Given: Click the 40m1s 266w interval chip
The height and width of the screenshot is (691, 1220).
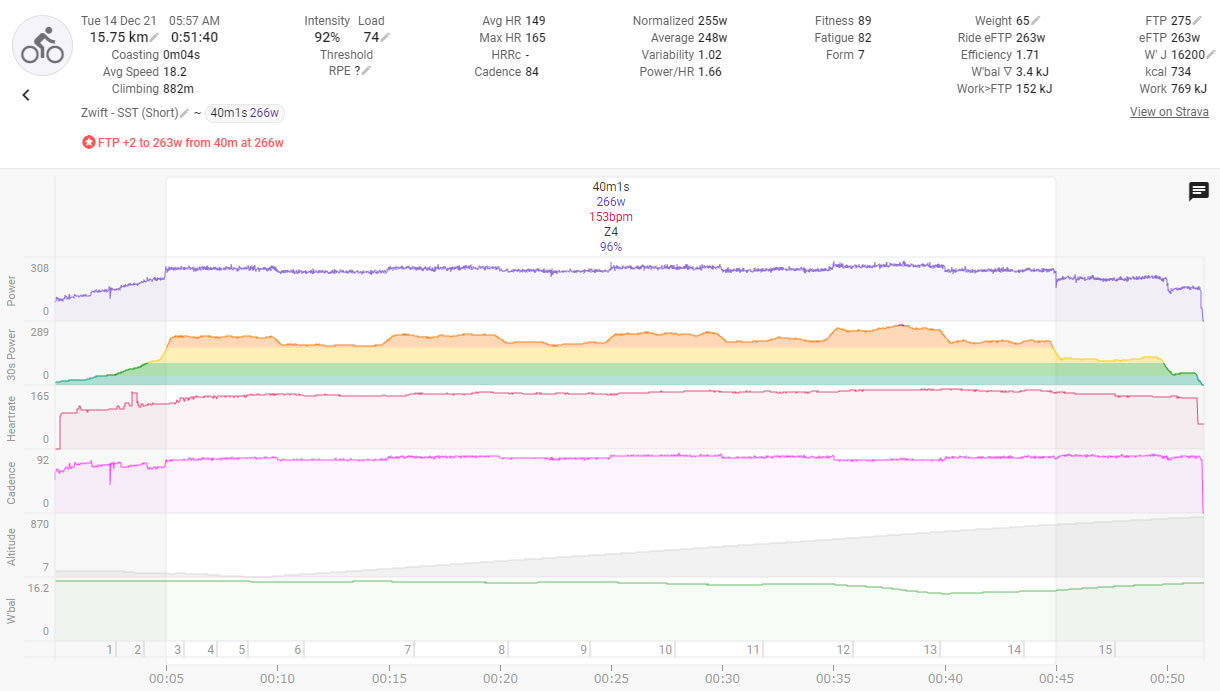Looking at the screenshot, I should tap(245, 113).
